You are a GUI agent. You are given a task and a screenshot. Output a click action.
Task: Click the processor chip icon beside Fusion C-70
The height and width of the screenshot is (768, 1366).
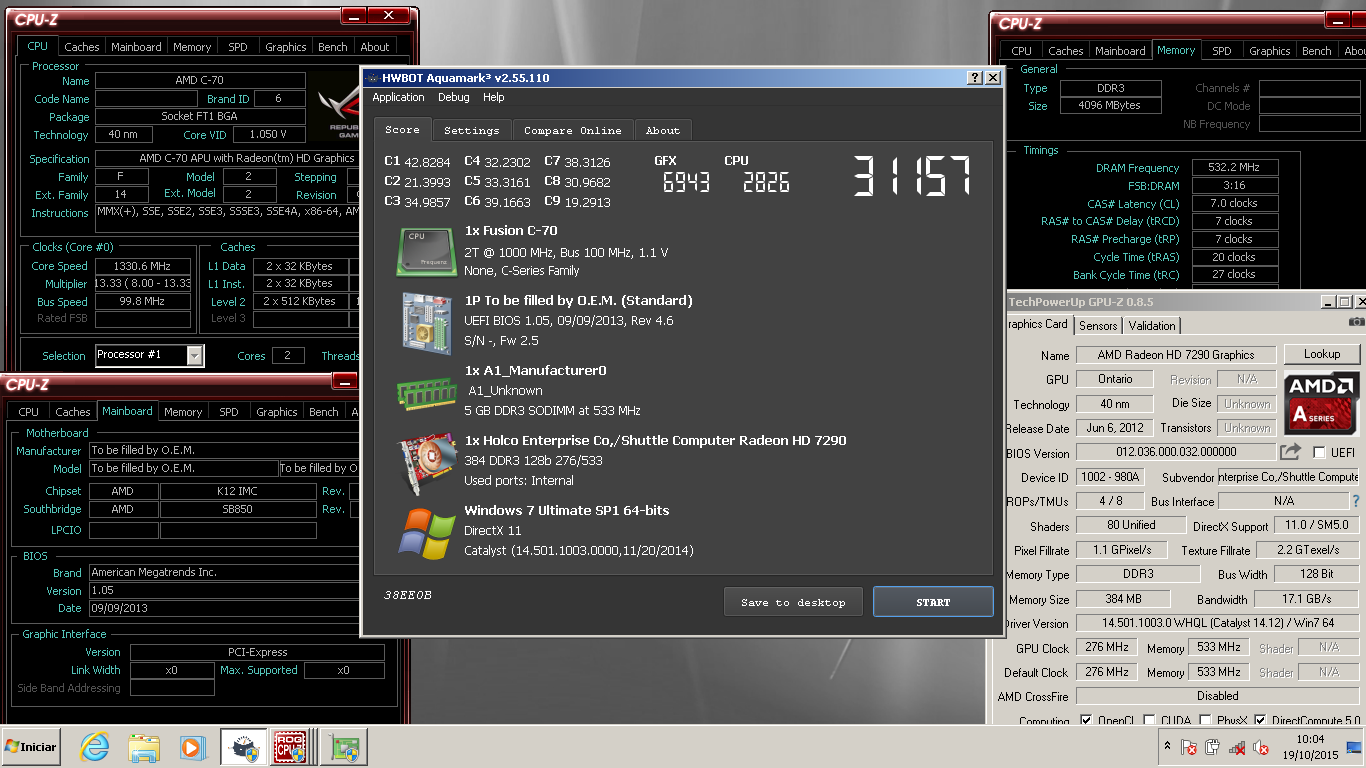click(x=427, y=251)
